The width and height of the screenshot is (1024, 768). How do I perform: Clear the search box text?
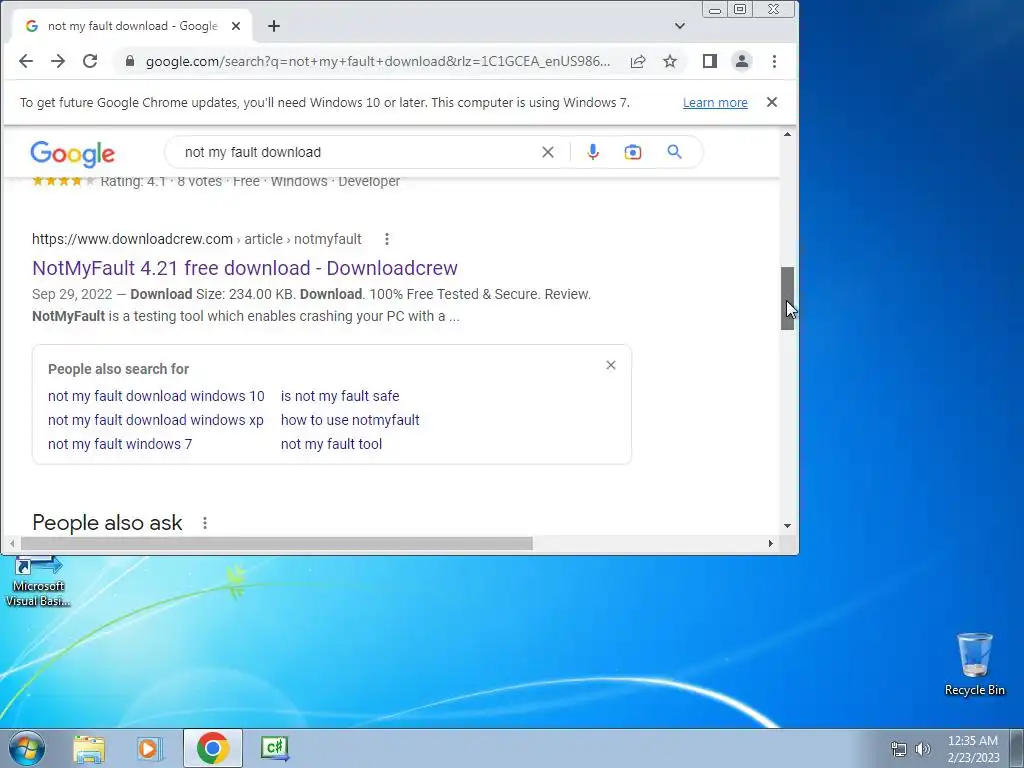[548, 152]
